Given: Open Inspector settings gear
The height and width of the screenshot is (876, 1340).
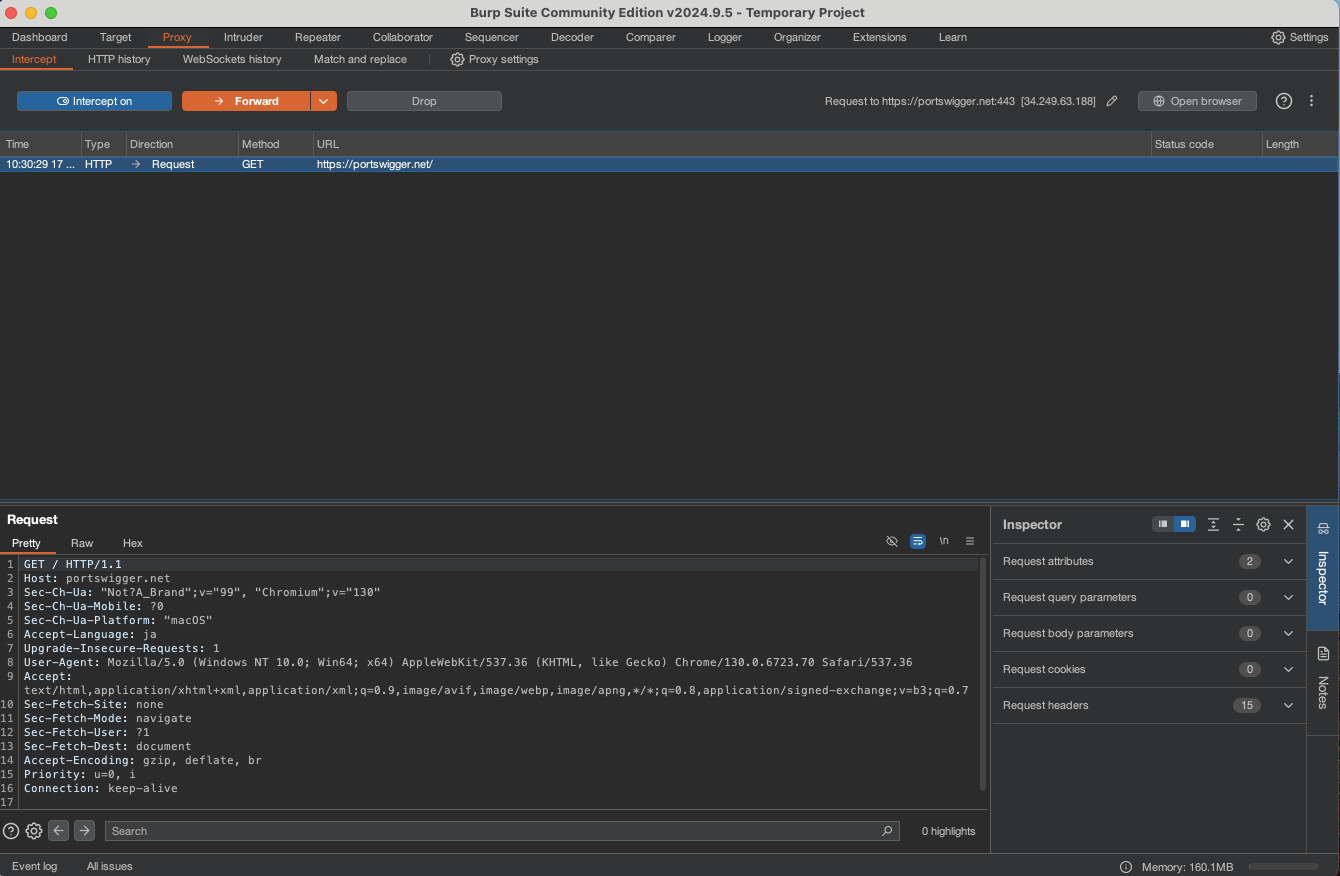Looking at the screenshot, I should pos(1263,524).
